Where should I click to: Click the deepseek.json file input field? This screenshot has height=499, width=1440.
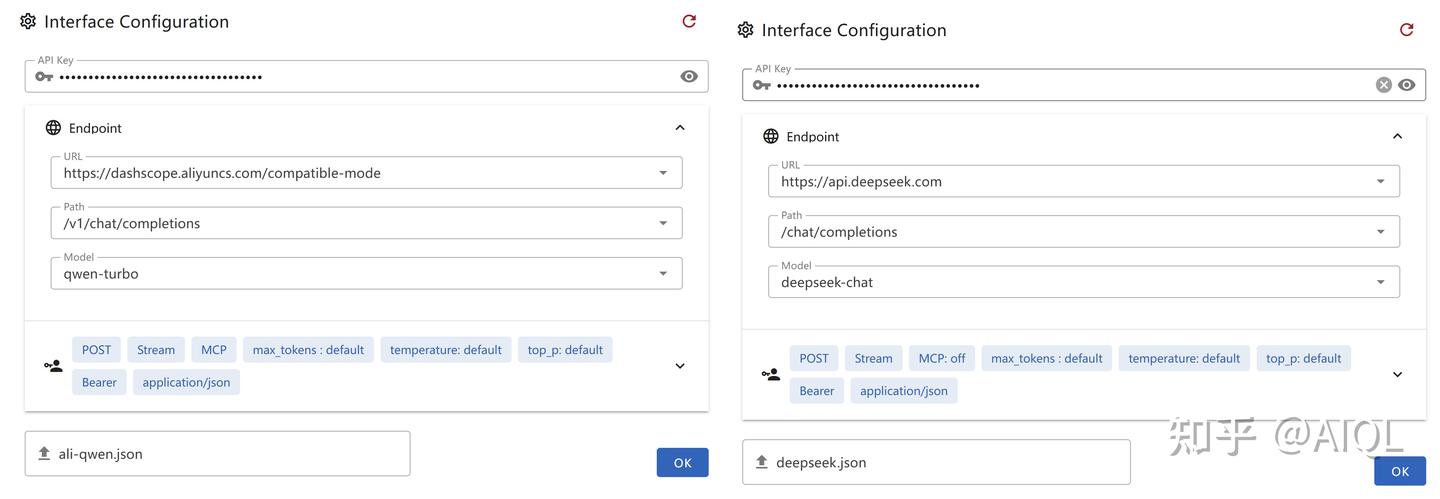[936, 462]
